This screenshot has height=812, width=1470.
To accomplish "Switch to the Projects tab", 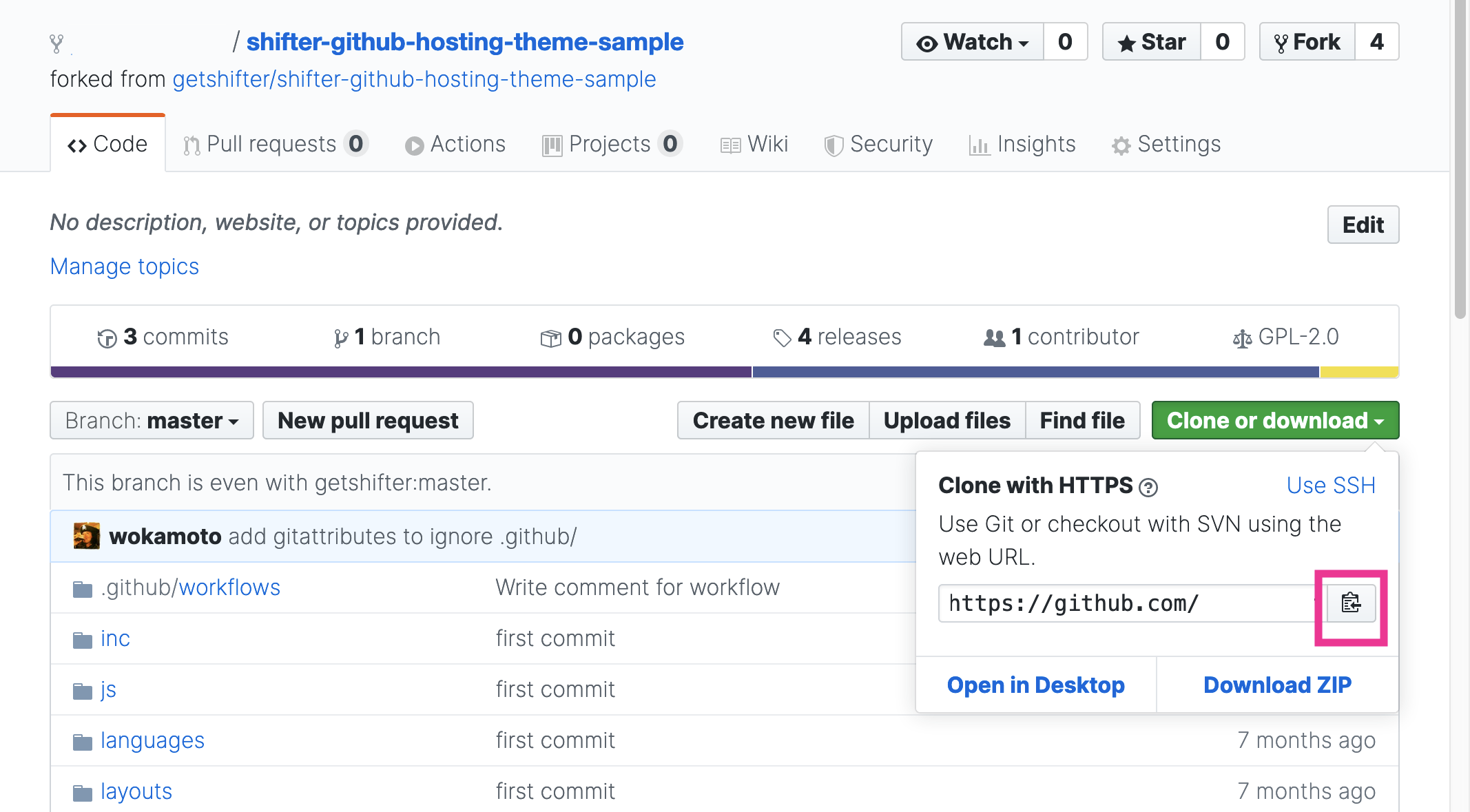I will pos(612,144).
